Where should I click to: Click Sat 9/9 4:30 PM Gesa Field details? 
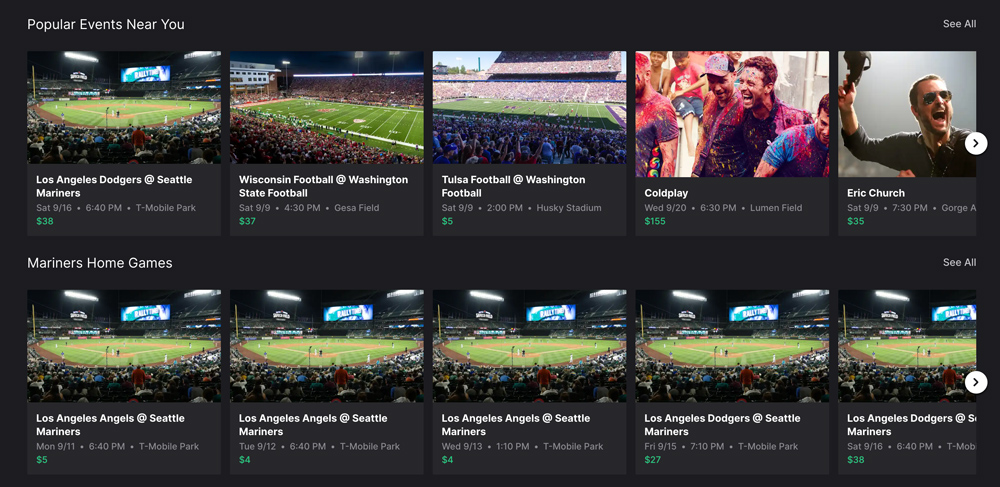click(309, 208)
